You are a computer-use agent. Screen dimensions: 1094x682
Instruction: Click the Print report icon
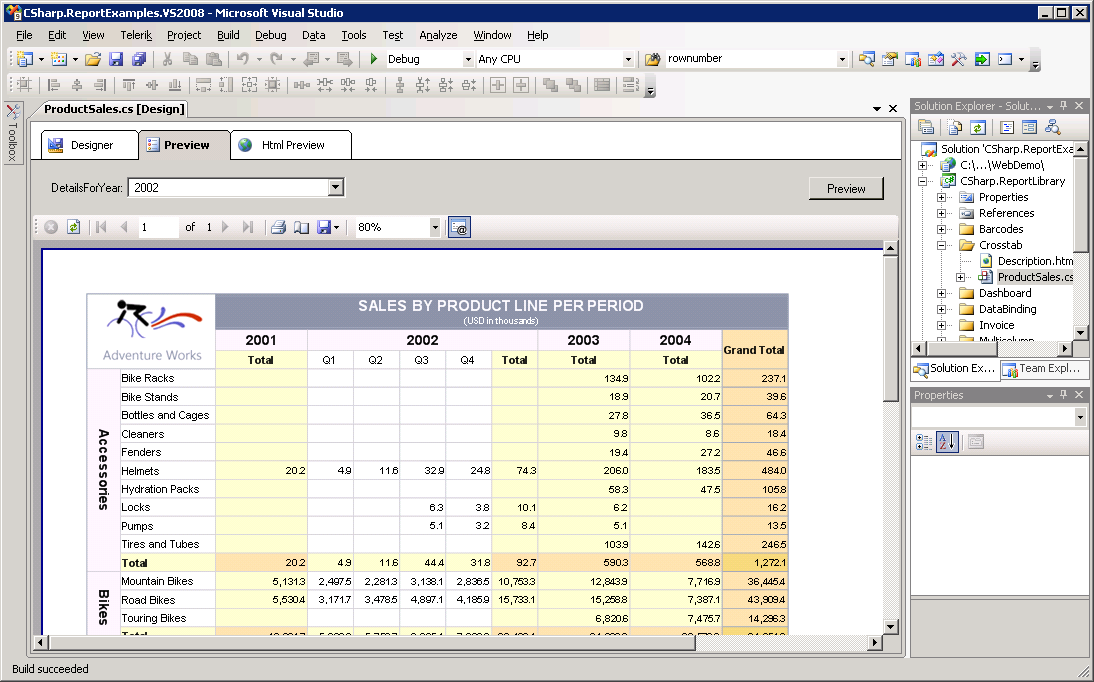tap(279, 228)
